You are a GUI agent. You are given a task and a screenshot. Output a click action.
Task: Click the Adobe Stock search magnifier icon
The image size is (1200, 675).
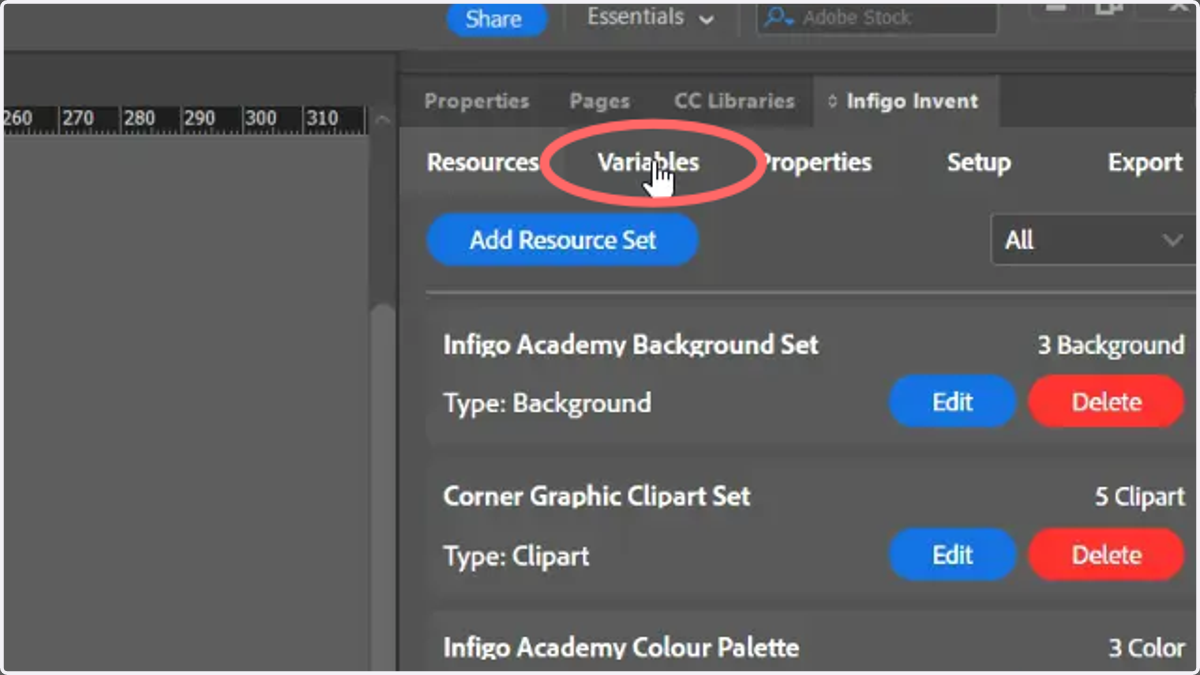(778, 18)
